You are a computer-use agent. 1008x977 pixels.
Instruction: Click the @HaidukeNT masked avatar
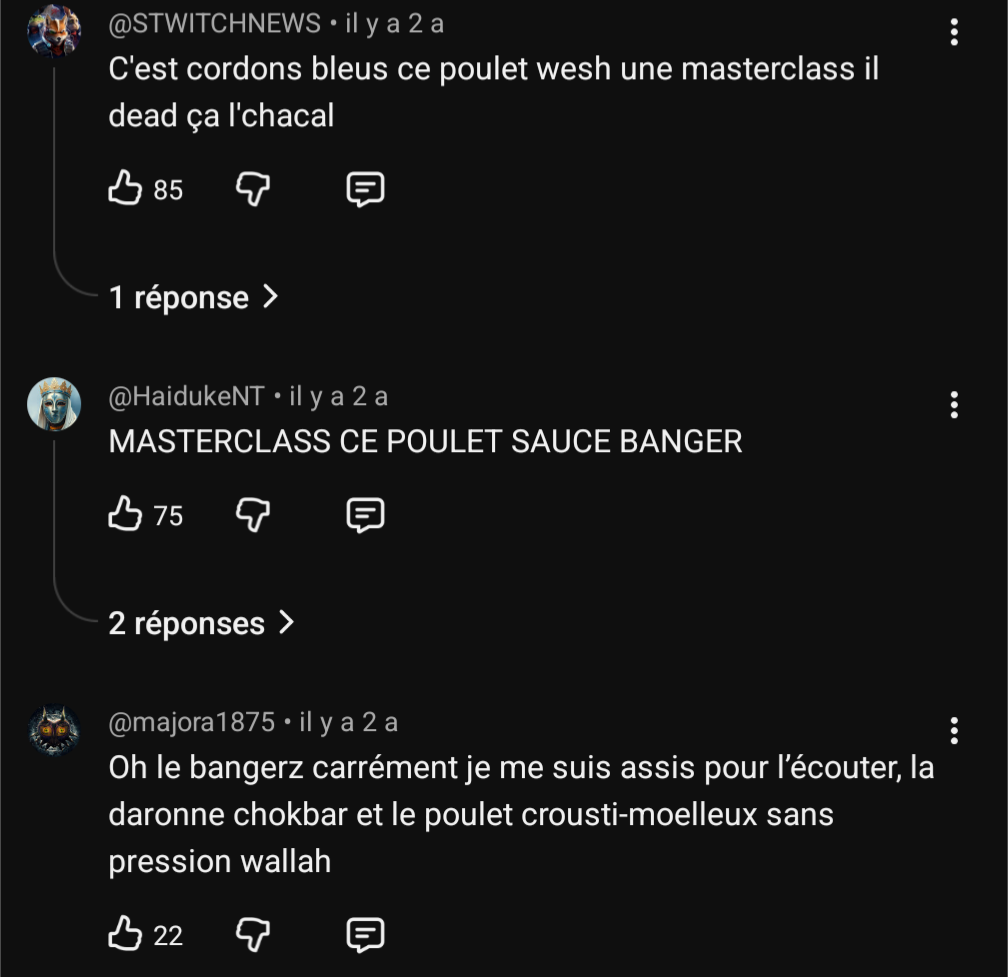point(54,404)
